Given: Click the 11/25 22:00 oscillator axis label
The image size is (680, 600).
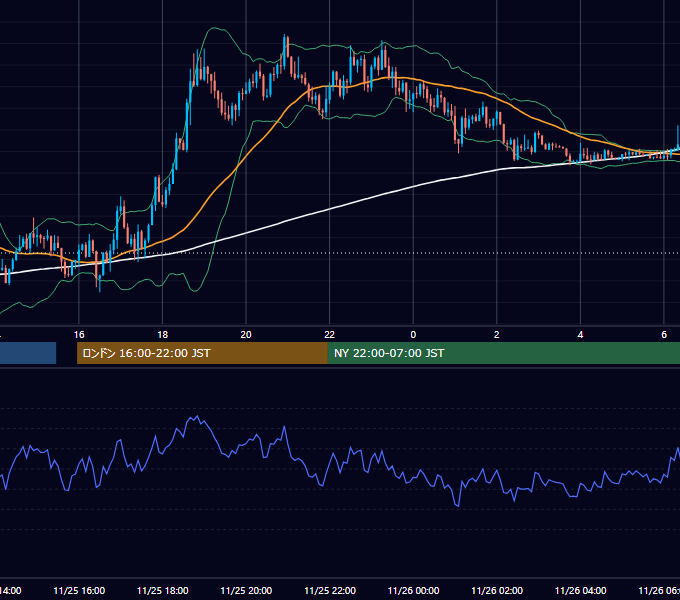Looking at the screenshot, I should click(330, 591).
